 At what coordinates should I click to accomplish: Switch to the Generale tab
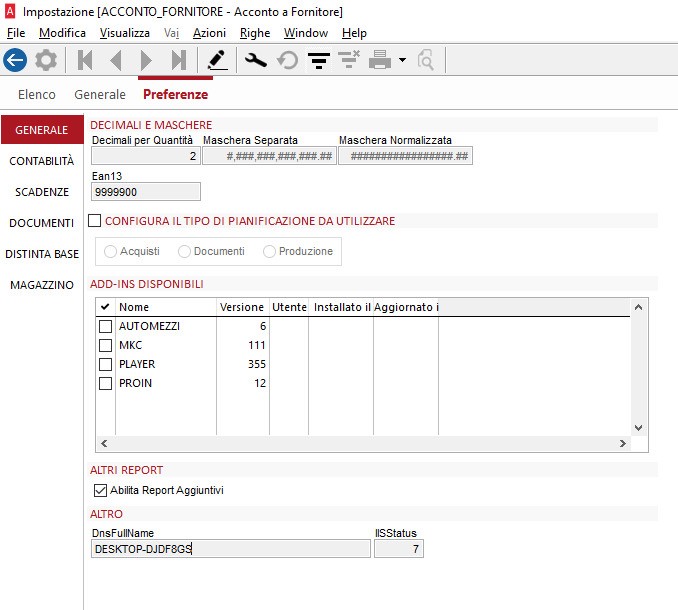(100, 94)
